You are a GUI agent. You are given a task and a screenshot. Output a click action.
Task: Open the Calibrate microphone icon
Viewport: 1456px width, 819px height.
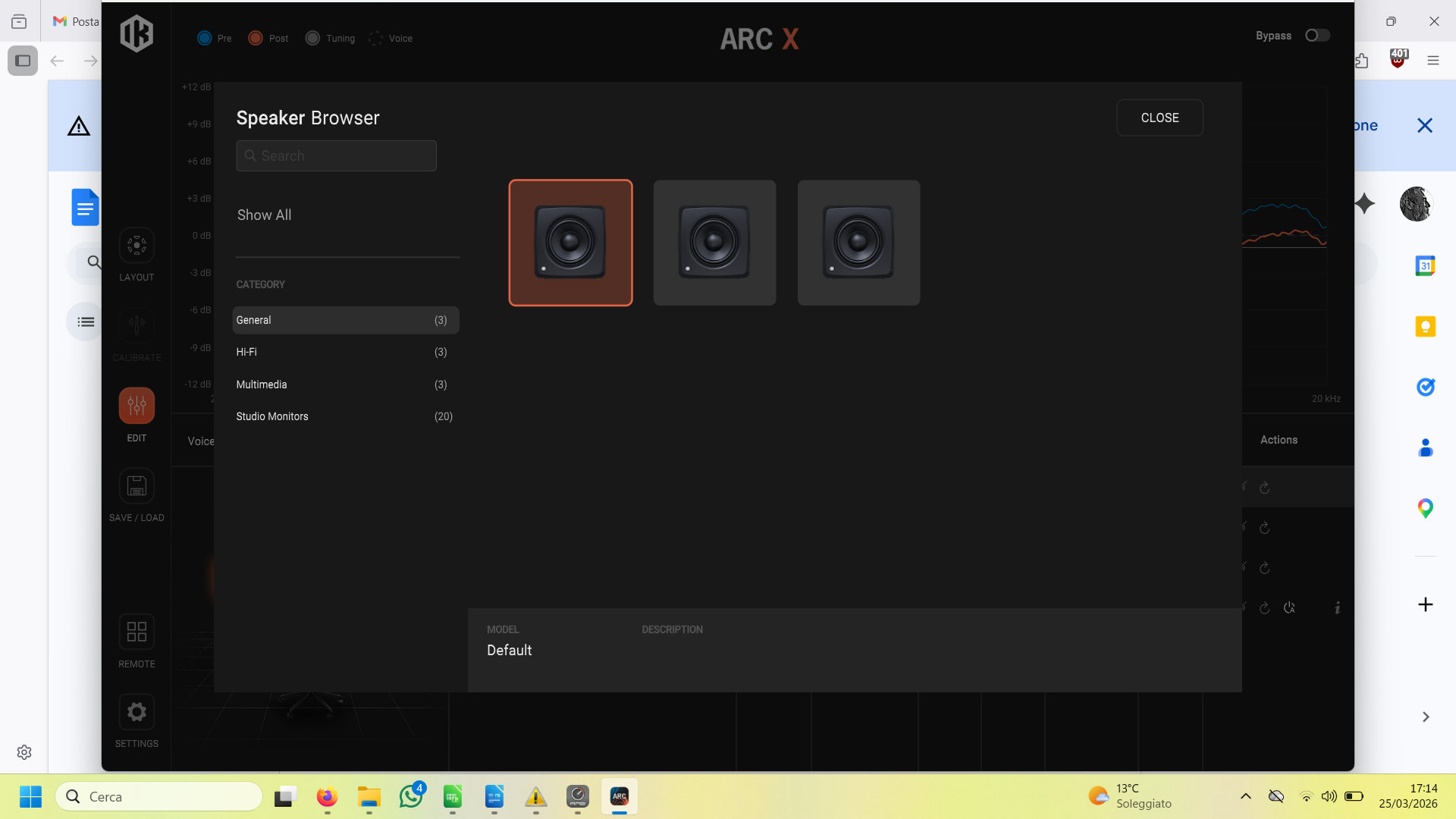(x=136, y=325)
